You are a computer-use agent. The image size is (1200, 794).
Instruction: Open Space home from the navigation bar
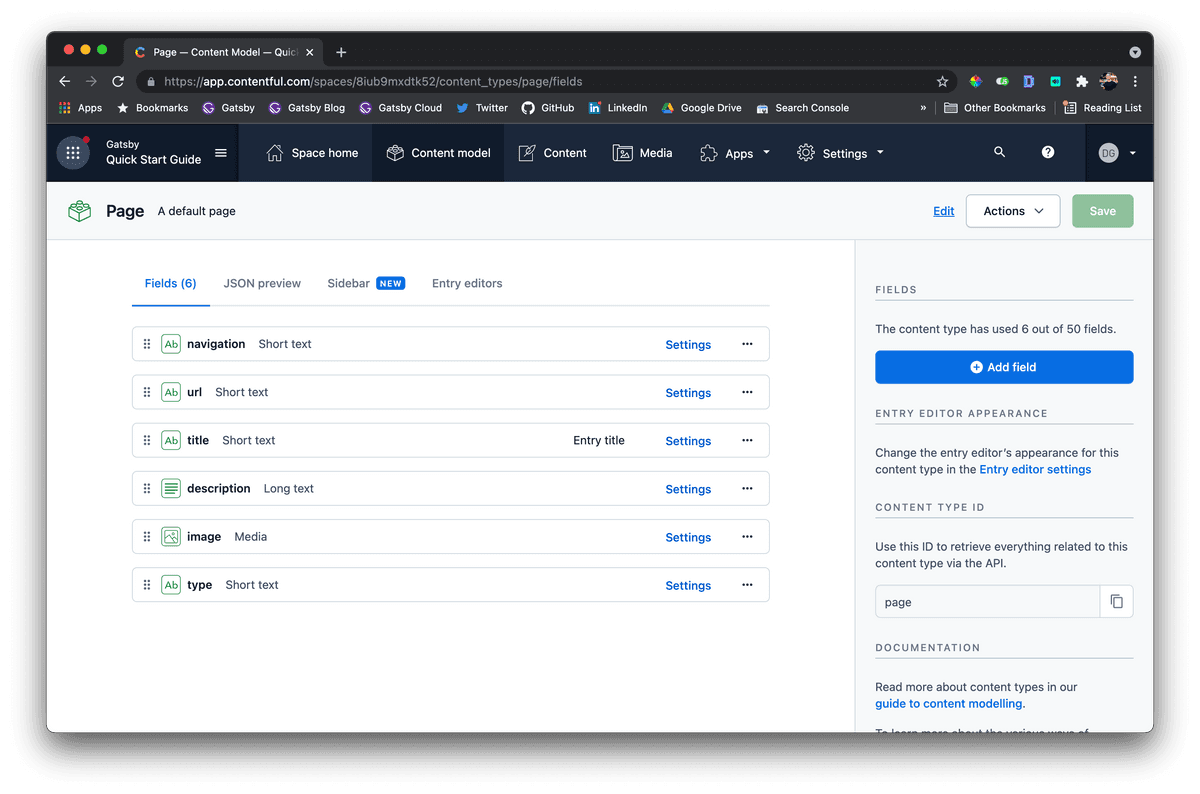(311, 152)
